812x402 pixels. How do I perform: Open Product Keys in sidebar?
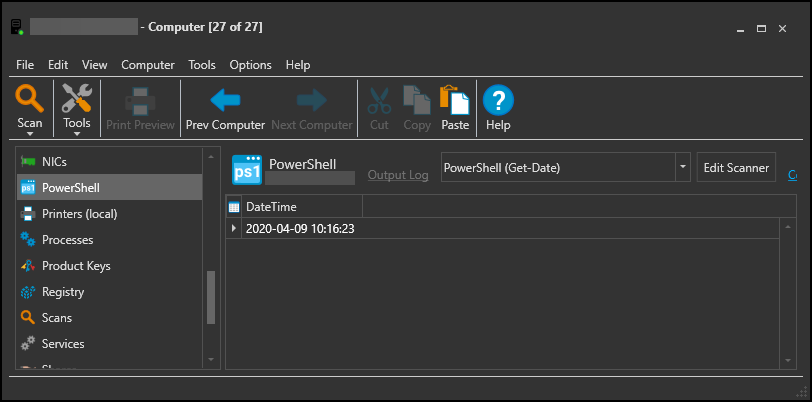[76, 266]
